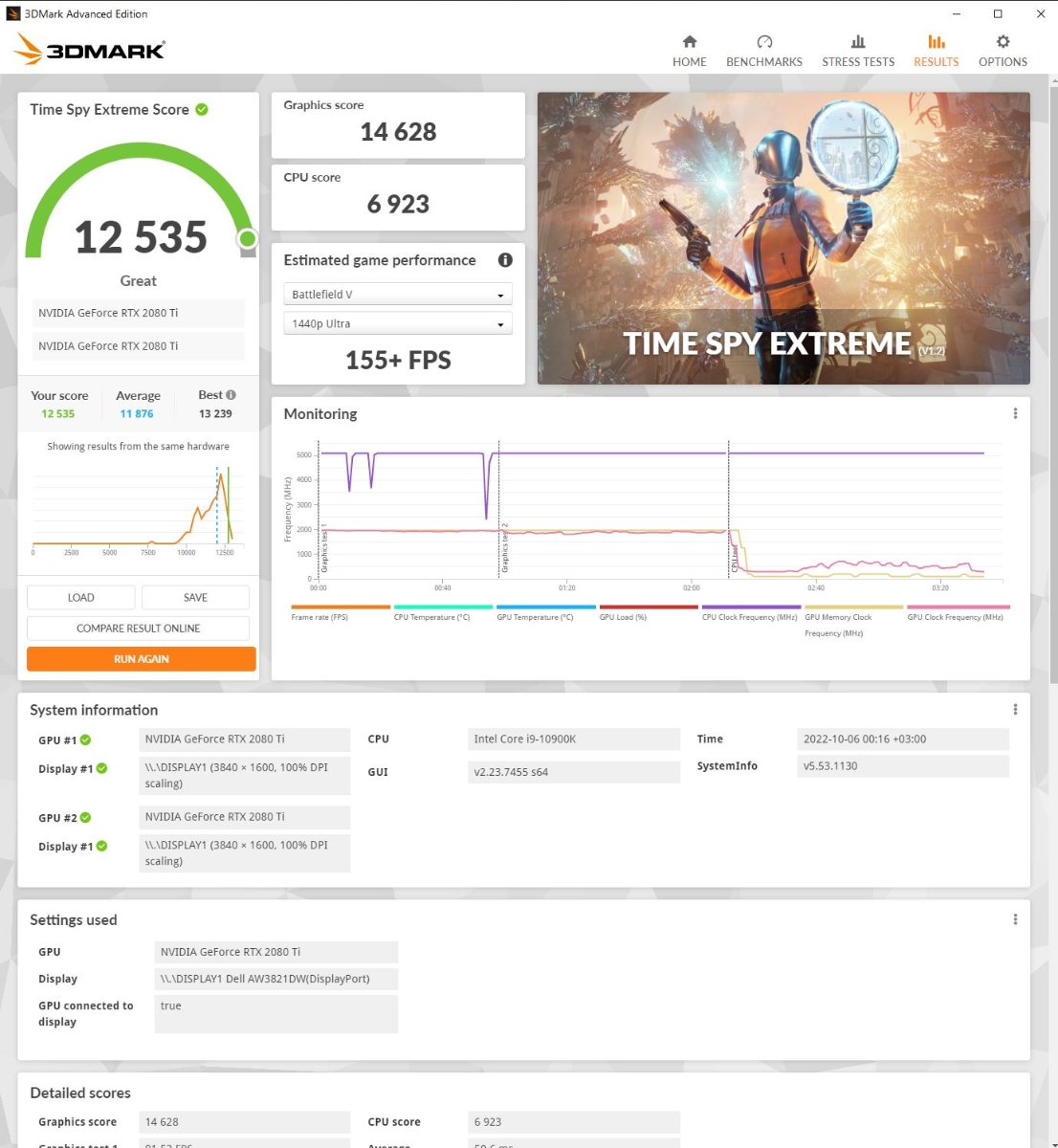1058x1148 pixels.
Task: Maximize the 3DMark window
Action: (x=998, y=13)
